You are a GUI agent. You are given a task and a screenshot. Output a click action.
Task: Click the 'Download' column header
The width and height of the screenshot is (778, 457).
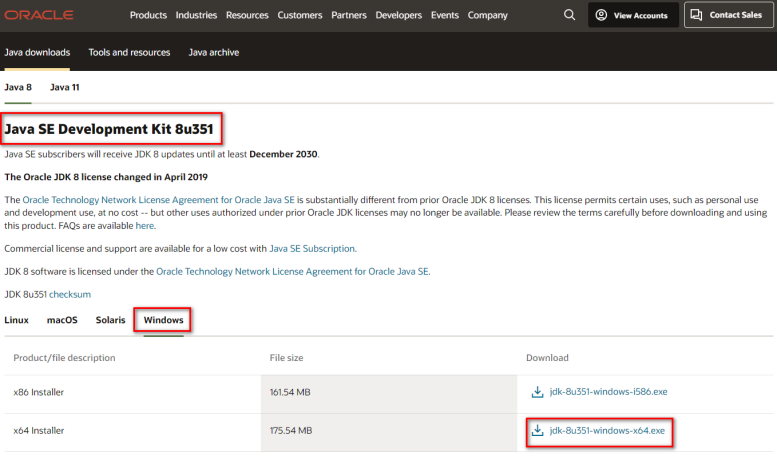pyautogui.click(x=547, y=358)
